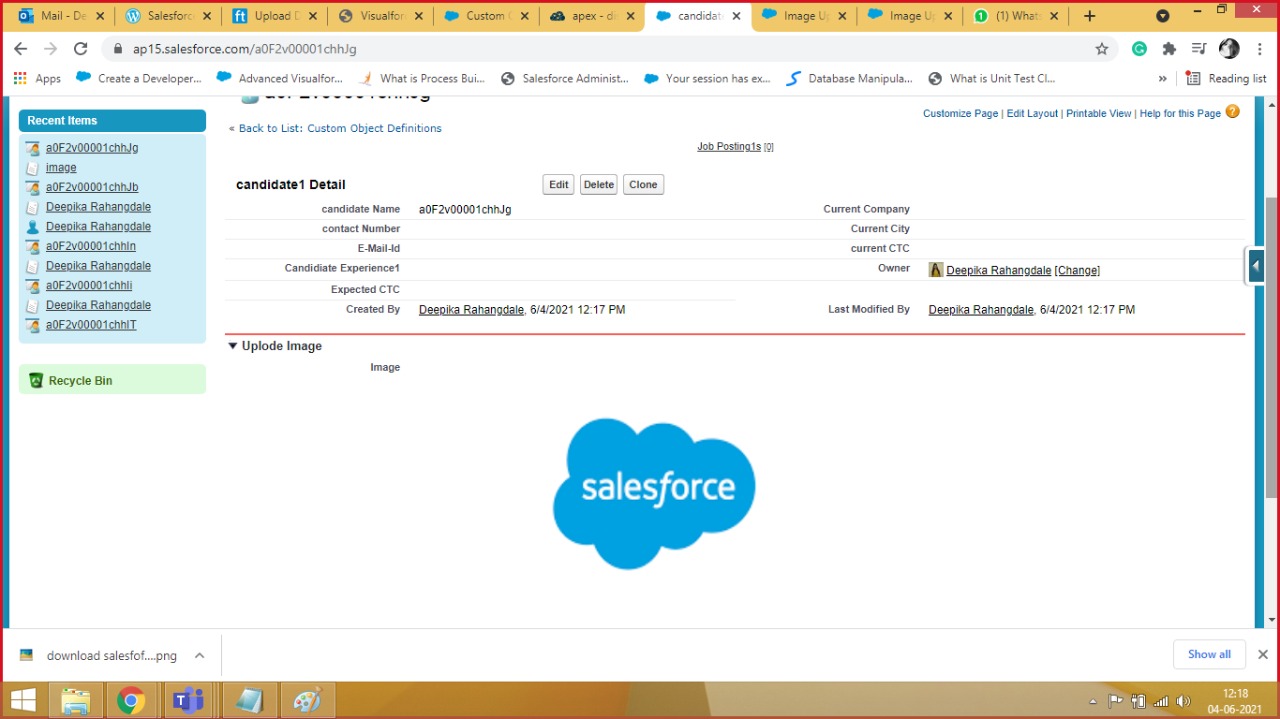Open the right sidebar collapse handle
Image resolution: width=1280 pixels, height=719 pixels.
pos(1255,266)
